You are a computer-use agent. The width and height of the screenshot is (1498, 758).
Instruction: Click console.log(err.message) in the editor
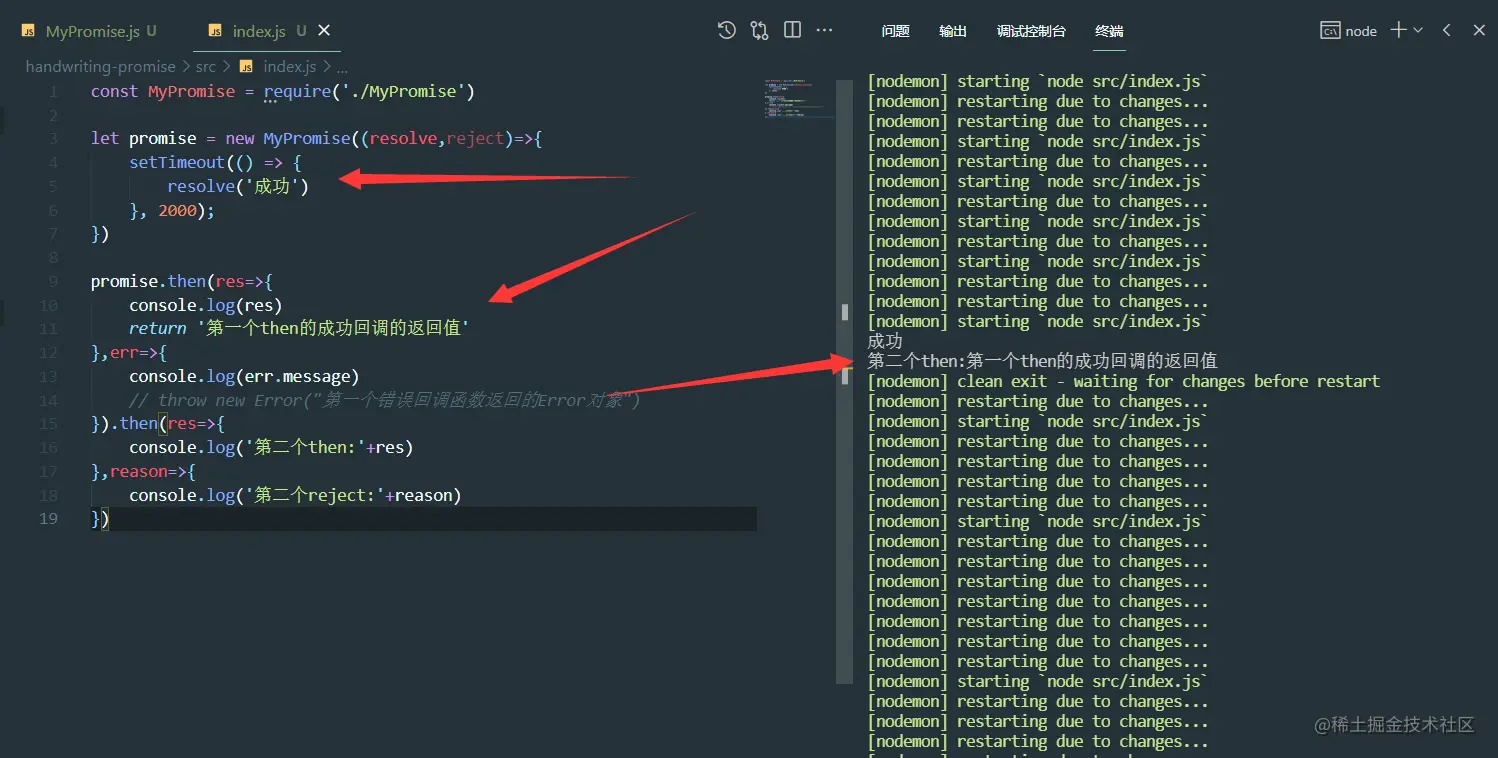pos(244,376)
